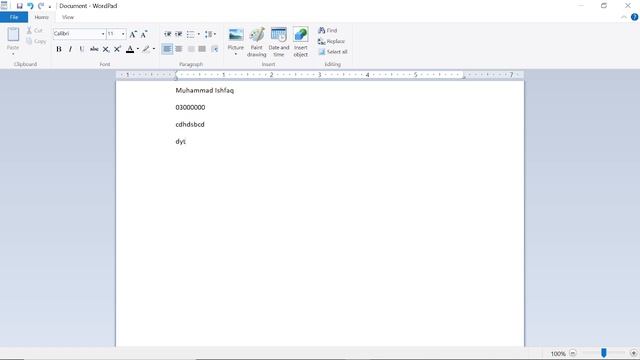Insert a Picture
The width and height of the screenshot is (640, 360).
click(x=236, y=38)
